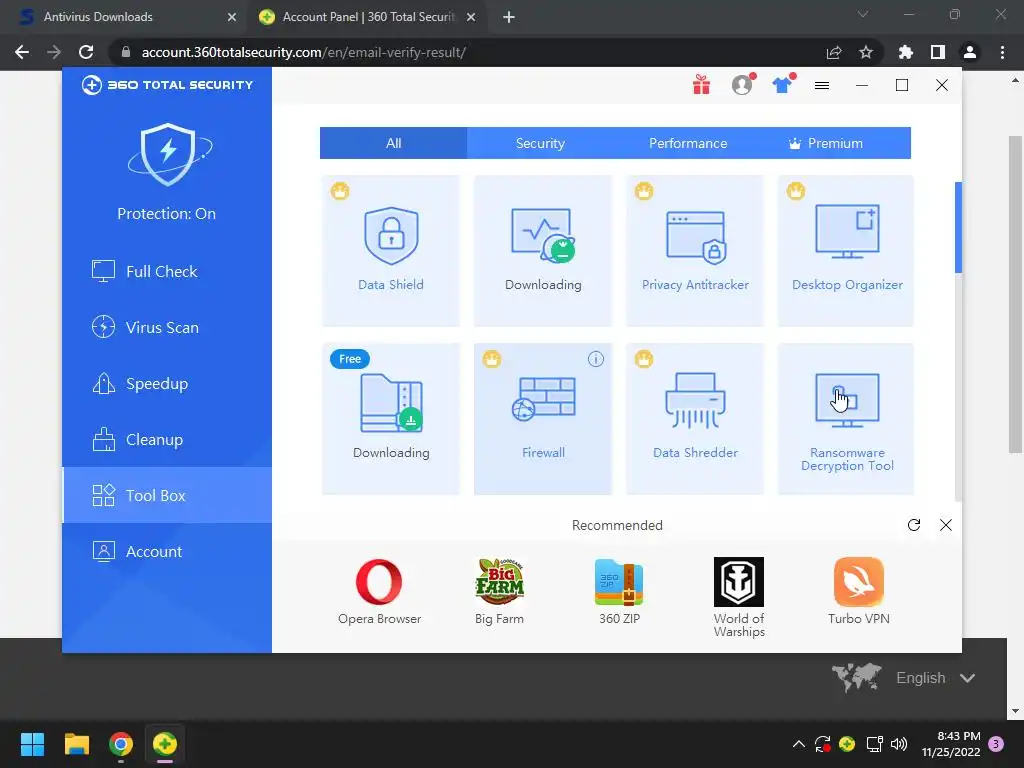Open Windows Start menu
The image size is (1024, 768).
click(x=32, y=744)
